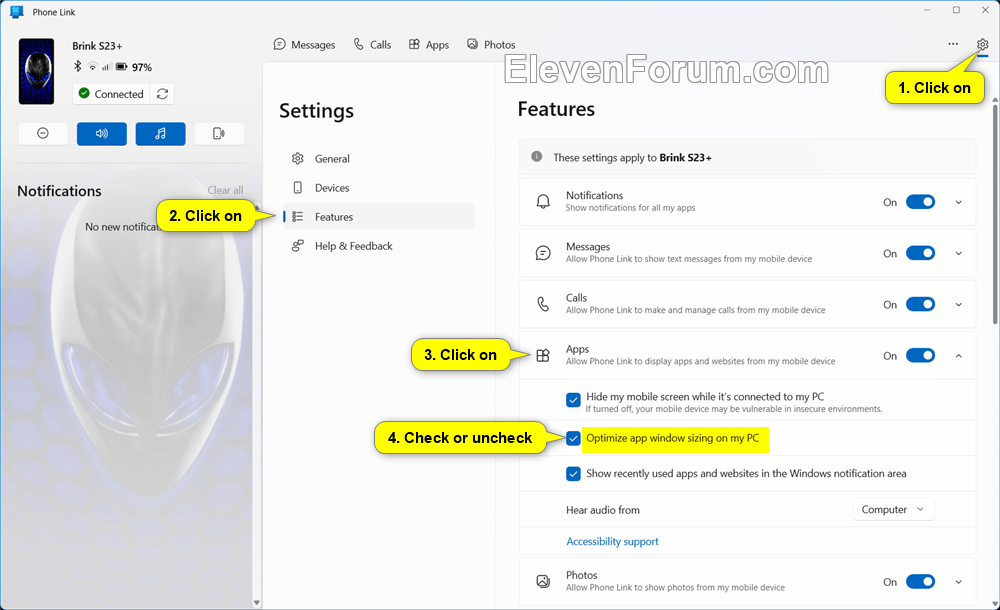Image resolution: width=1000 pixels, height=610 pixels.
Task: Open the phone music audio player button
Action: [160, 133]
